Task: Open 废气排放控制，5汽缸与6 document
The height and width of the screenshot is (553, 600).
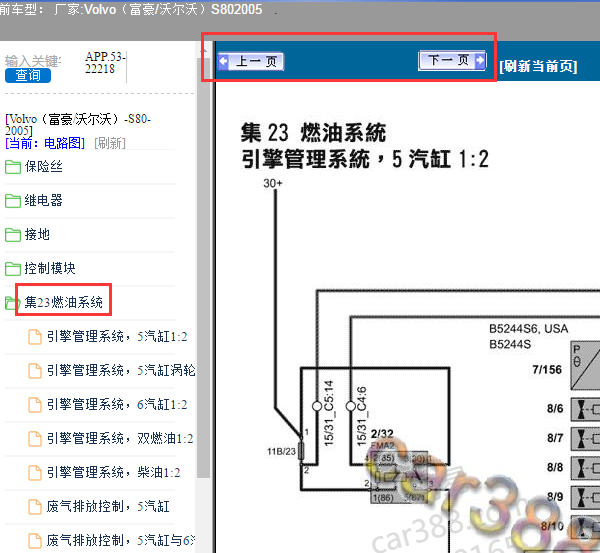Action: [x=121, y=540]
